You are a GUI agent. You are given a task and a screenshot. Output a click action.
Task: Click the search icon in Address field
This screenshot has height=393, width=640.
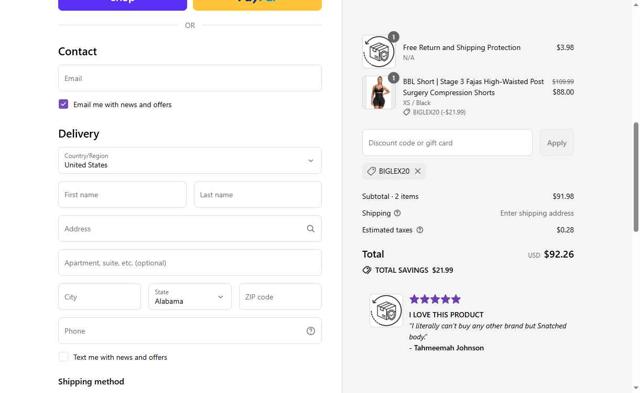pos(311,229)
